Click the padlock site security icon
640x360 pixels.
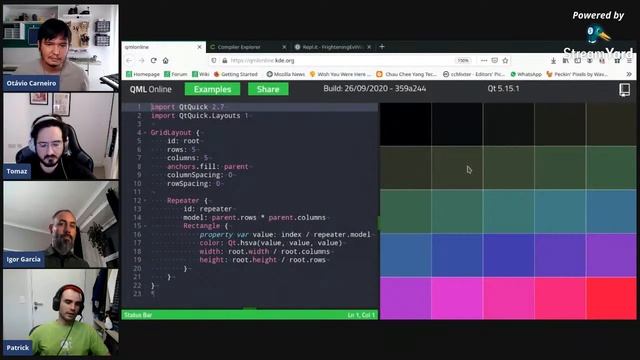(224, 60)
